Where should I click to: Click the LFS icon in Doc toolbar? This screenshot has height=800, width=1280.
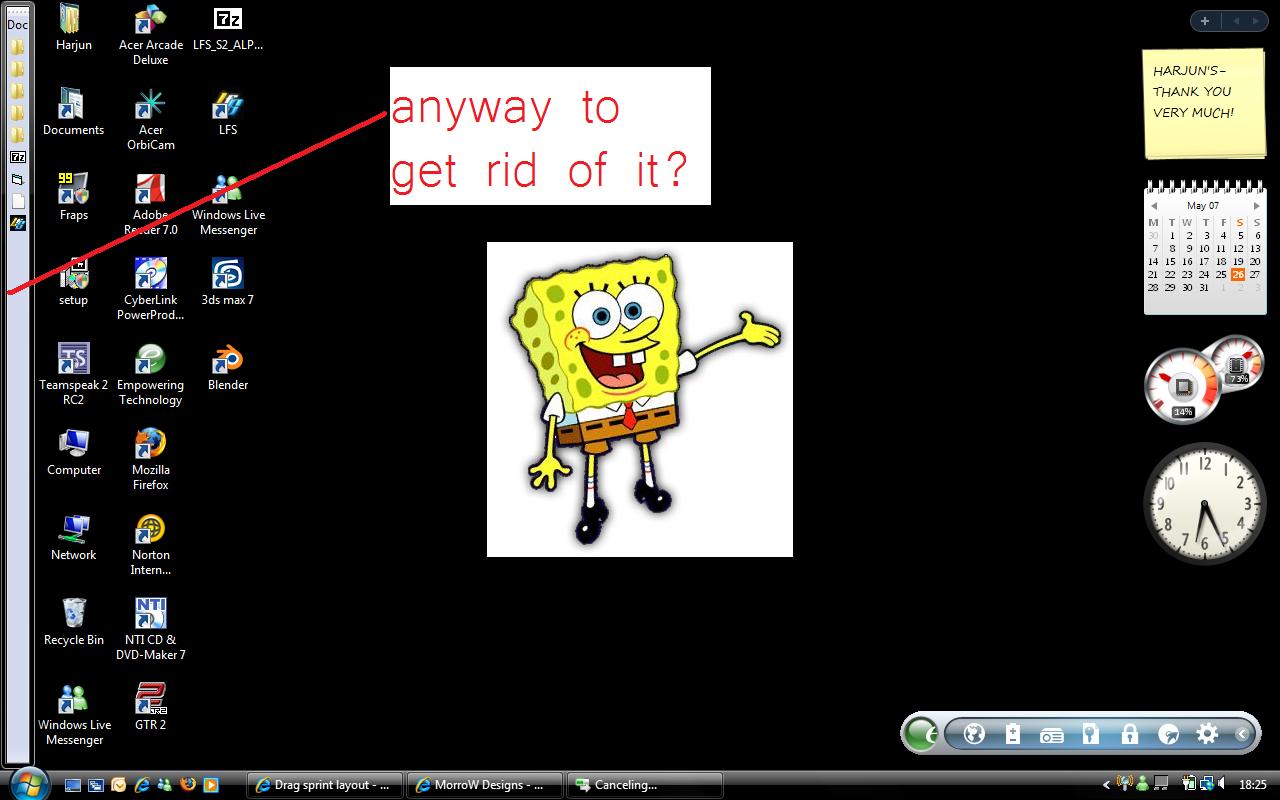click(x=18, y=224)
